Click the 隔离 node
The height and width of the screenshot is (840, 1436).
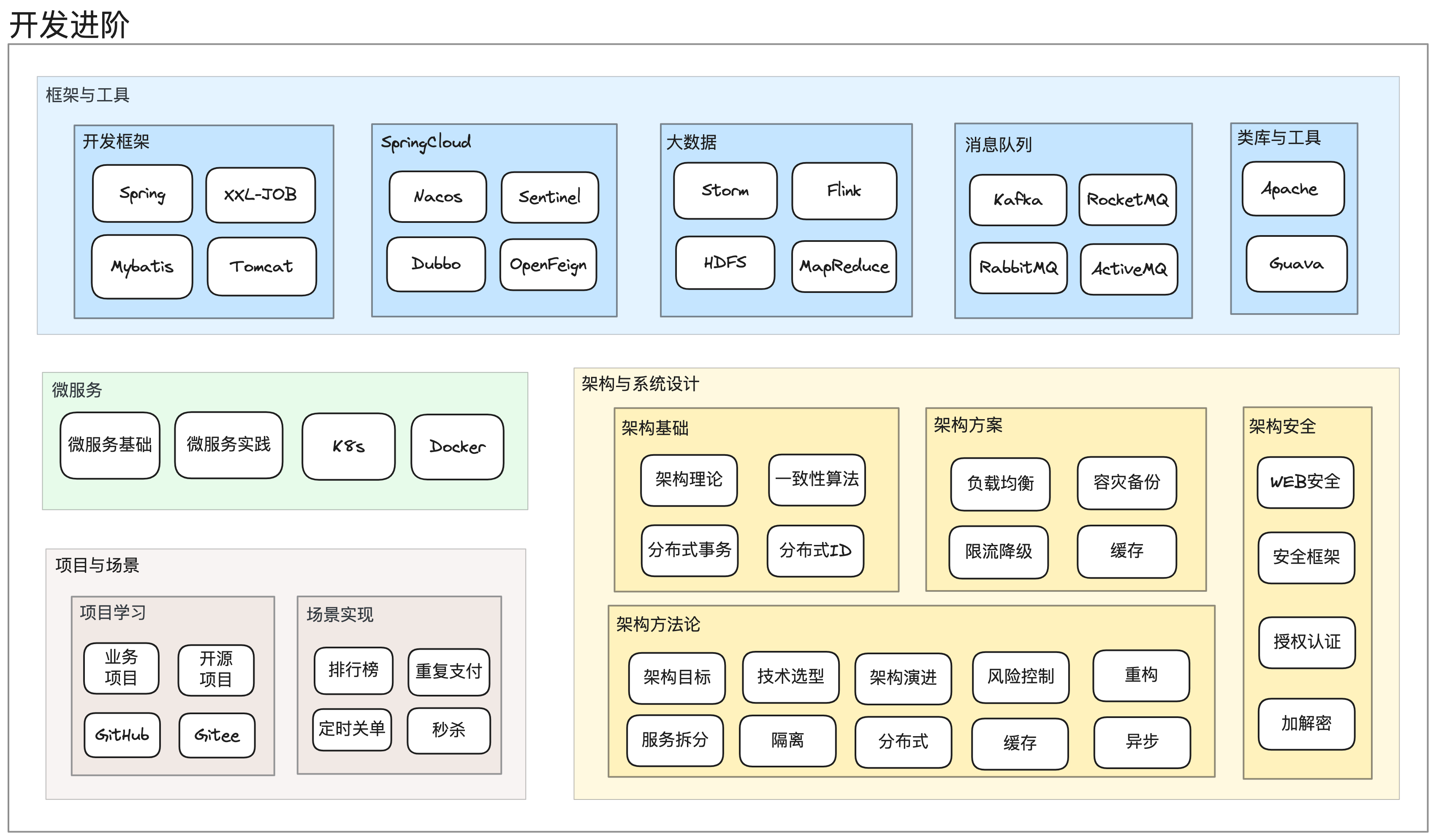click(x=788, y=742)
